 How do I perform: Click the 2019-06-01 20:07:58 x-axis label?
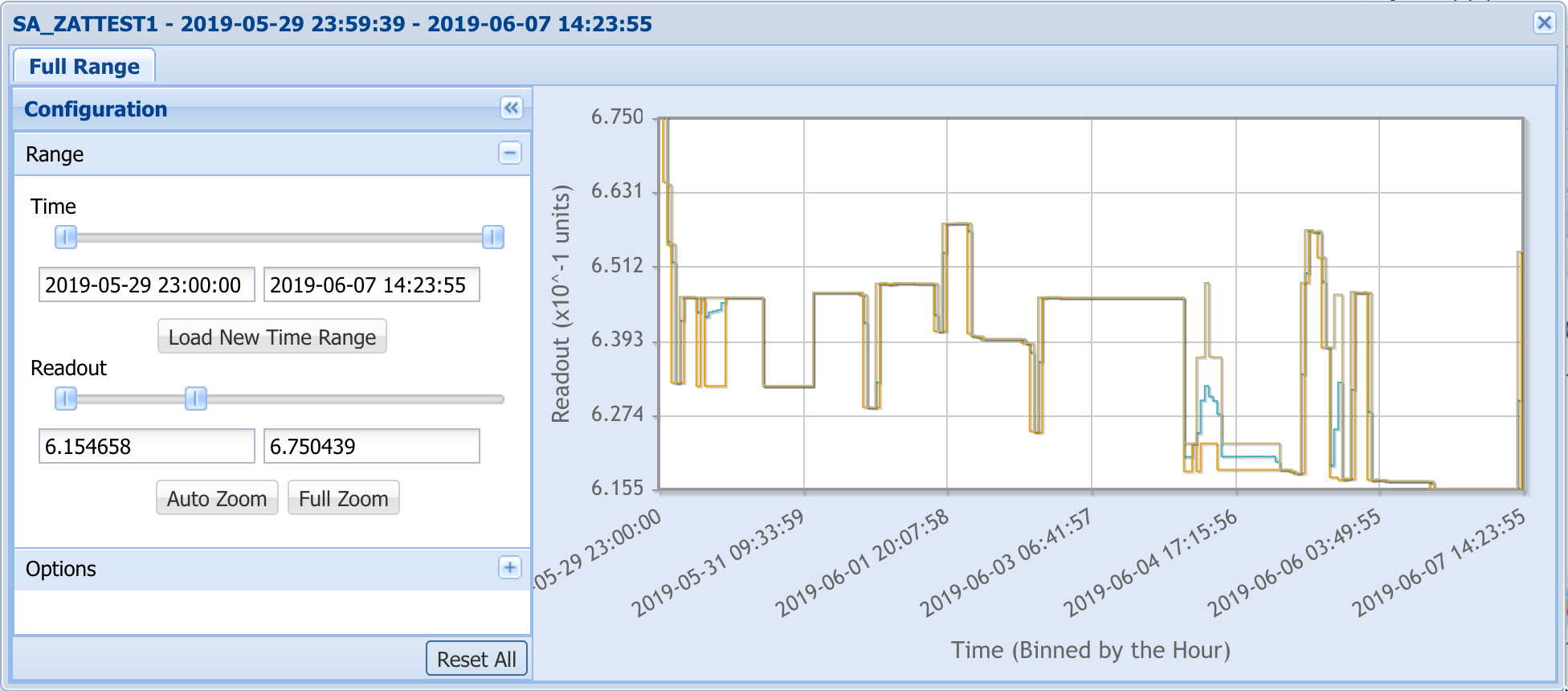862,563
